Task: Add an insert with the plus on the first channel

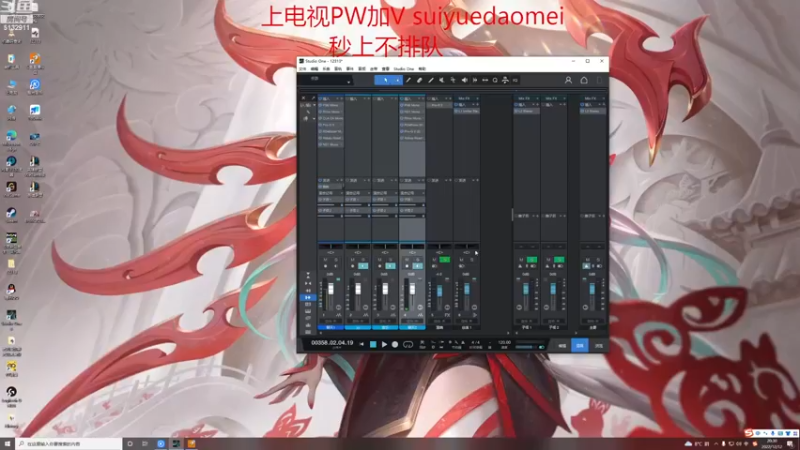Action: tap(342, 98)
